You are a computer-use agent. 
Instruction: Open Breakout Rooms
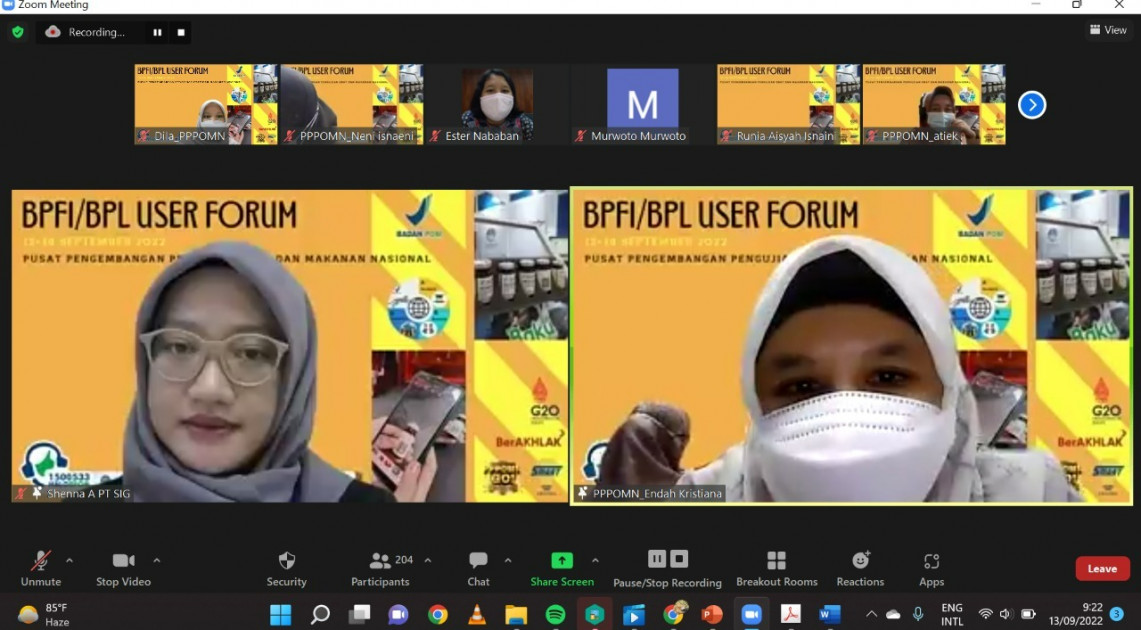click(x=776, y=561)
